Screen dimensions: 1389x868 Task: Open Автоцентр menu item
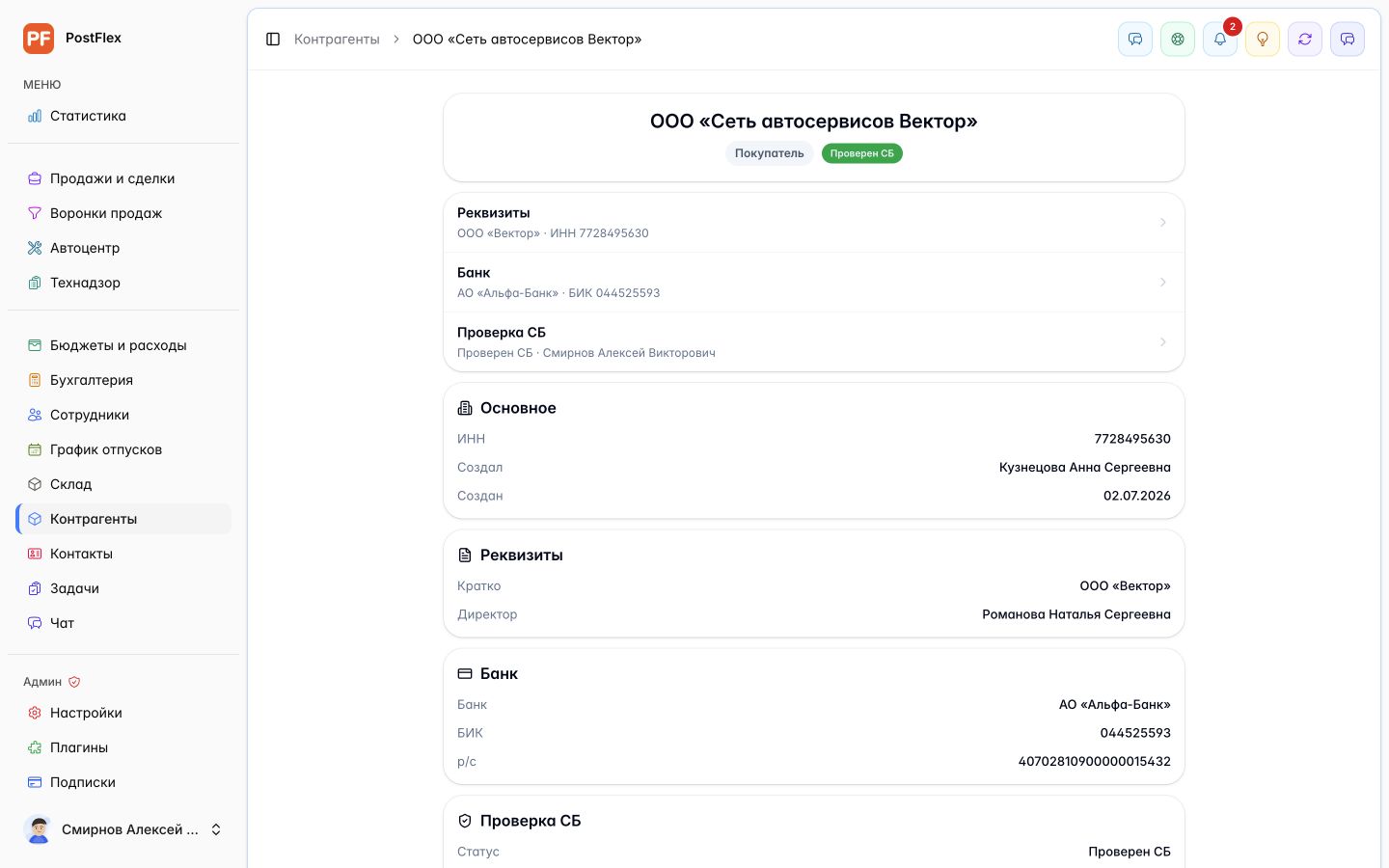pyautogui.click(x=123, y=248)
